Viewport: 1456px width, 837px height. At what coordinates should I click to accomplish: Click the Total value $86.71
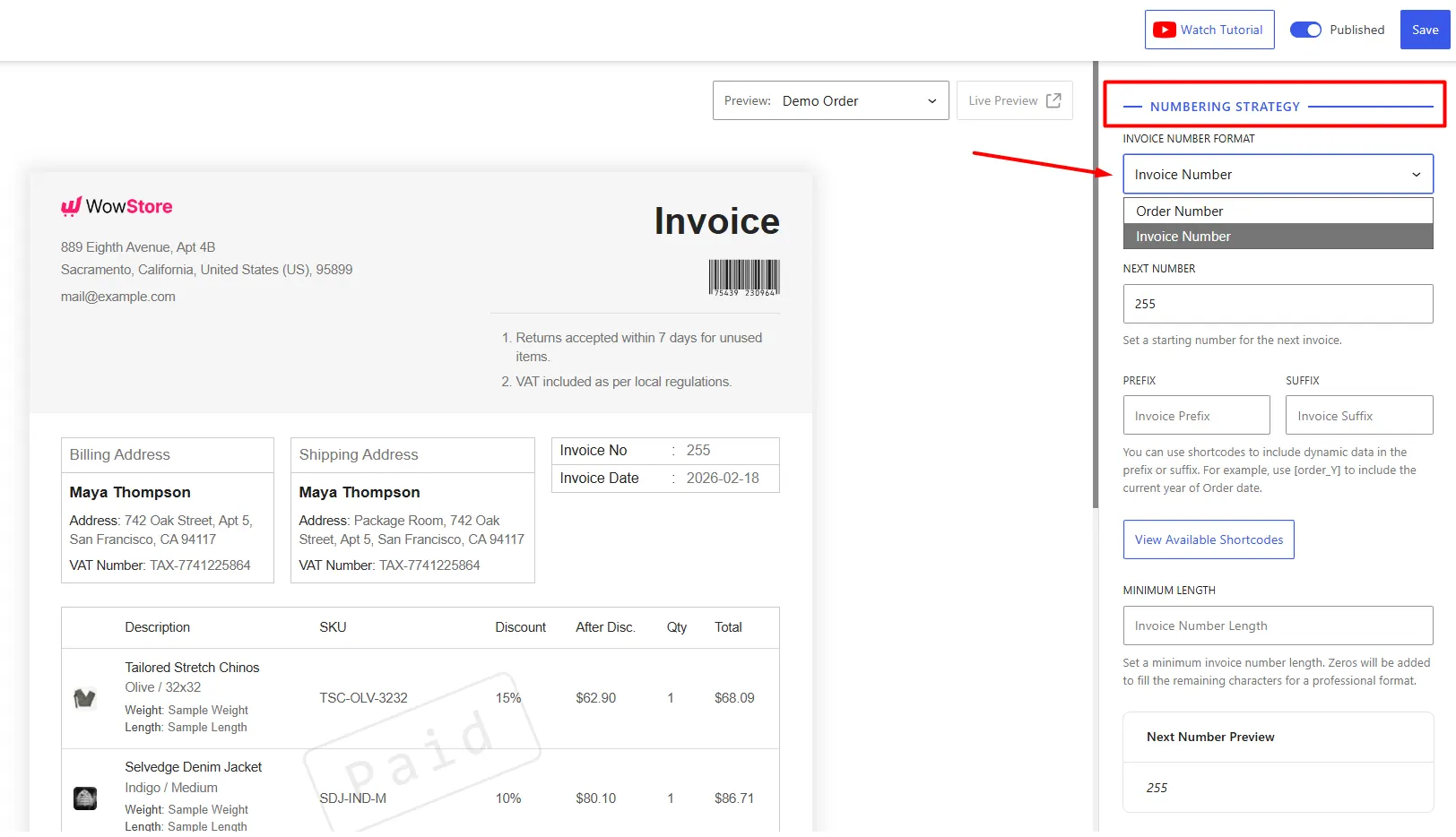coord(734,798)
